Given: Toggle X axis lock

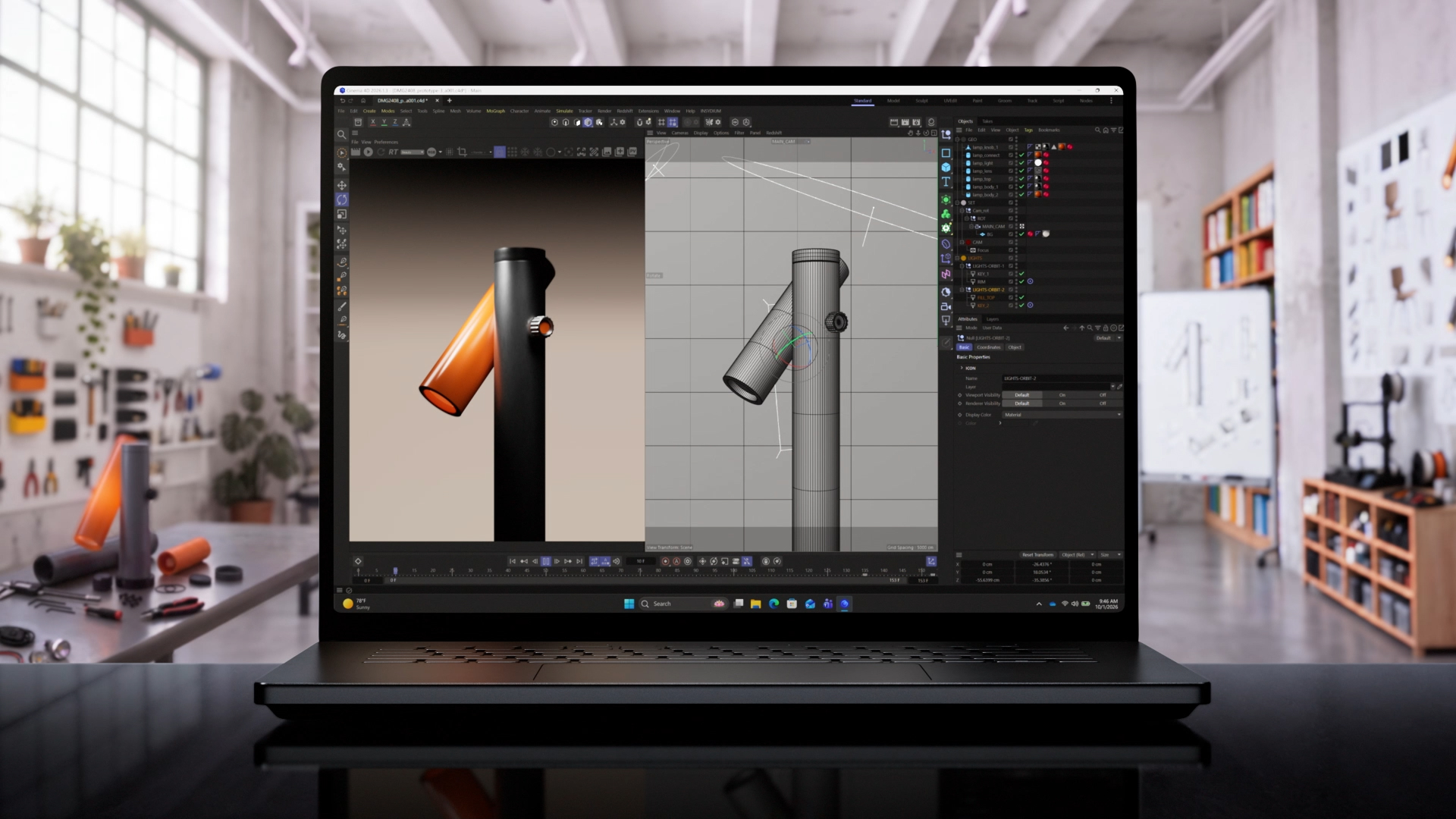Looking at the screenshot, I should [x=372, y=122].
